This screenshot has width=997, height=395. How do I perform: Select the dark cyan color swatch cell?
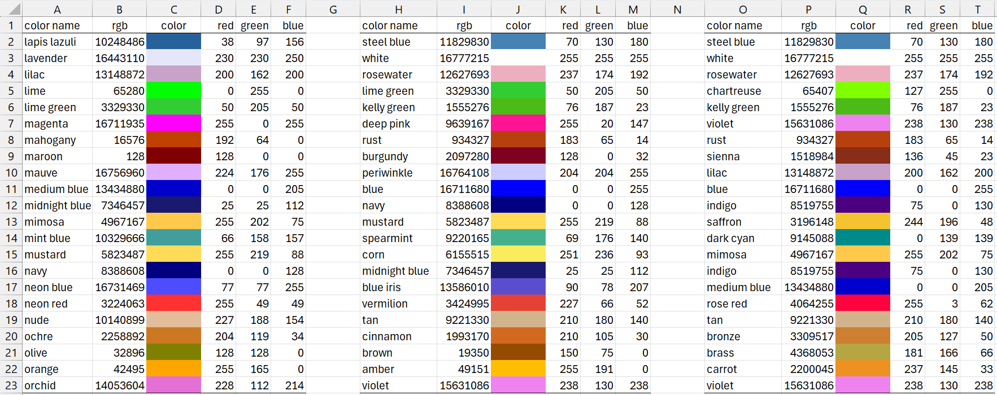(x=863, y=238)
